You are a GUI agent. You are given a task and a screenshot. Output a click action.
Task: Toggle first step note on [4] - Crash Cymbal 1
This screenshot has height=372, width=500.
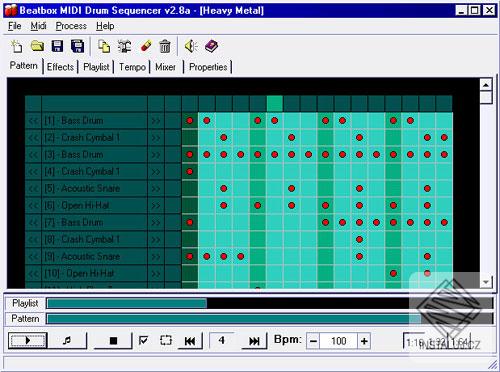(x=190, y=172)
